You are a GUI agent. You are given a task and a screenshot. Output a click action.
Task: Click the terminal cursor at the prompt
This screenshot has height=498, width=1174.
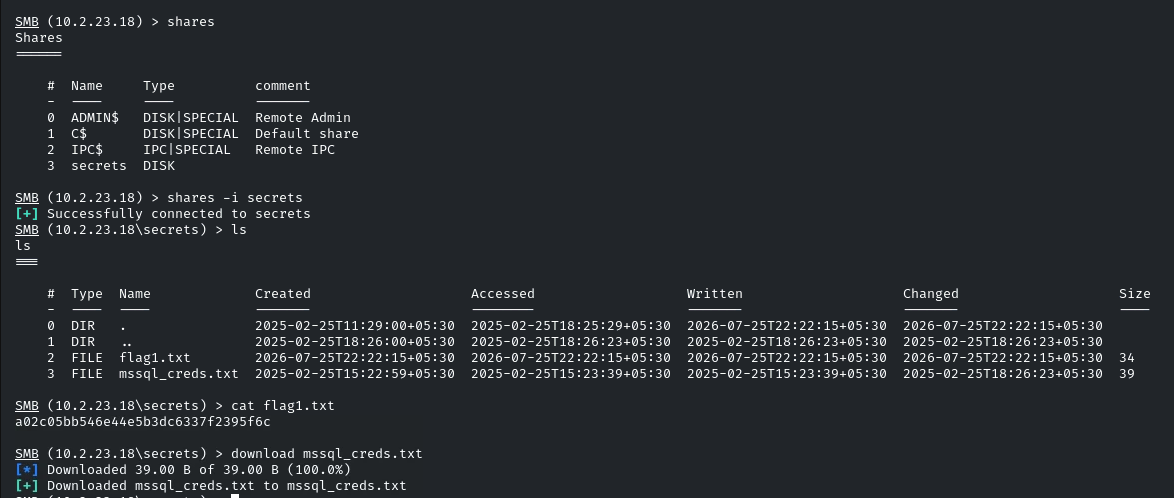coord(235,496)
